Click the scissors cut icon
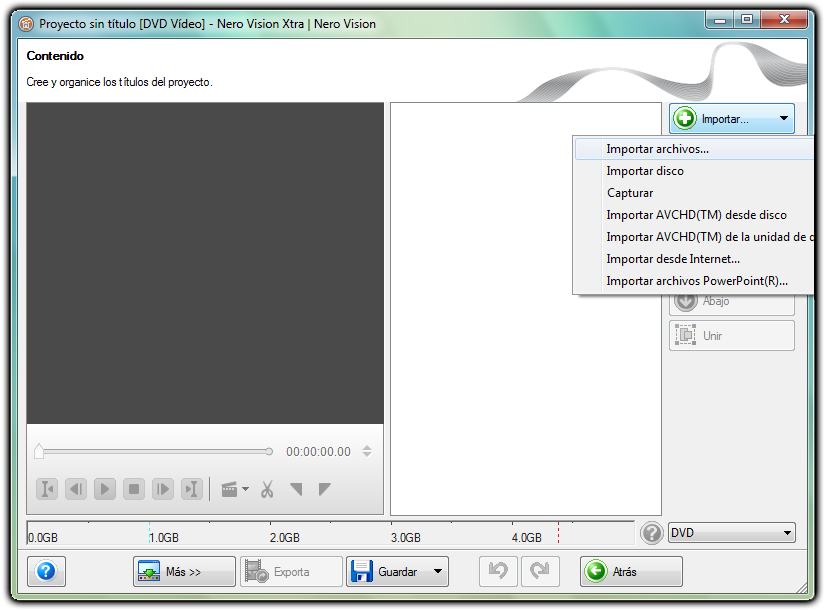The height and width of the screenshot is (610, 825). 267,489
